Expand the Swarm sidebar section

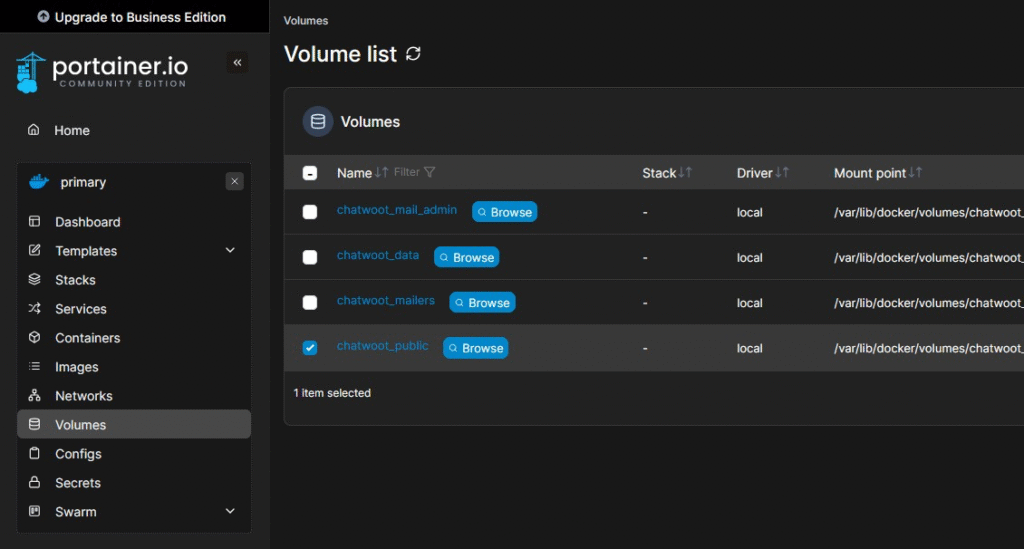(230, 512)
